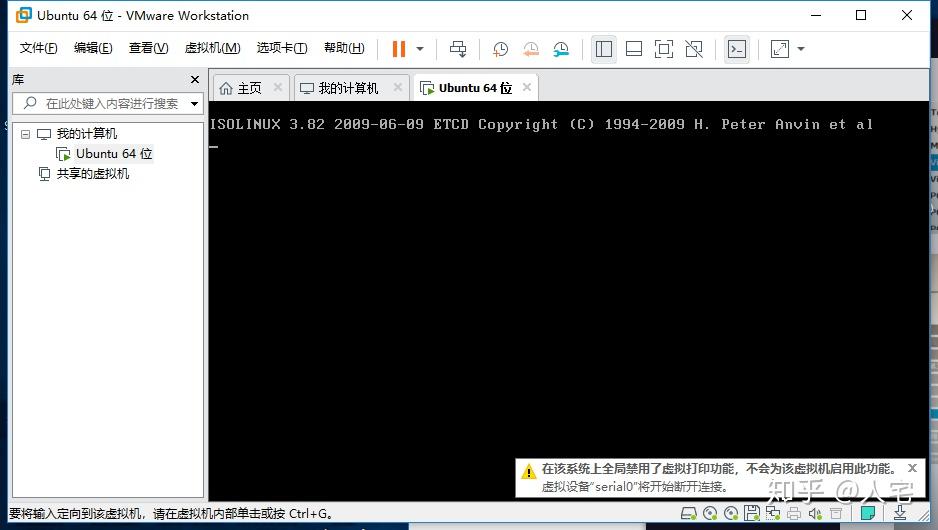Toggle the thumbnail bar view button
The width and height of the screenshot is (938, 530).
pos(633,49)
